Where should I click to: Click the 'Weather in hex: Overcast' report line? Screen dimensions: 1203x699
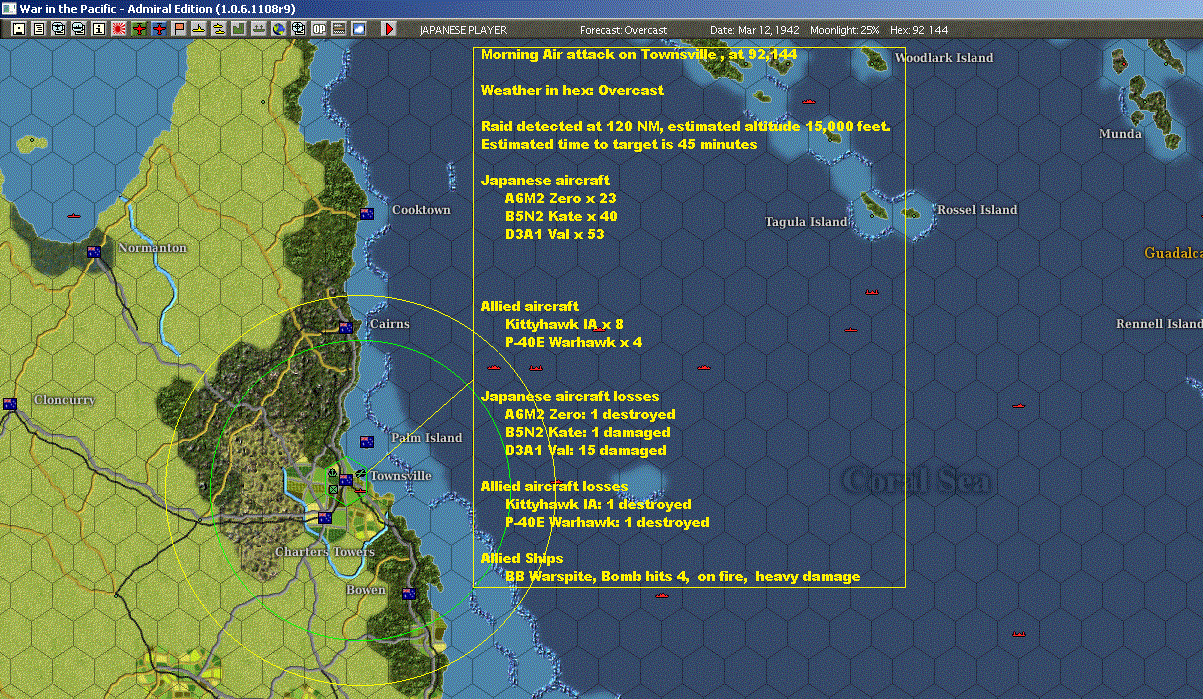tap(572, 90)
